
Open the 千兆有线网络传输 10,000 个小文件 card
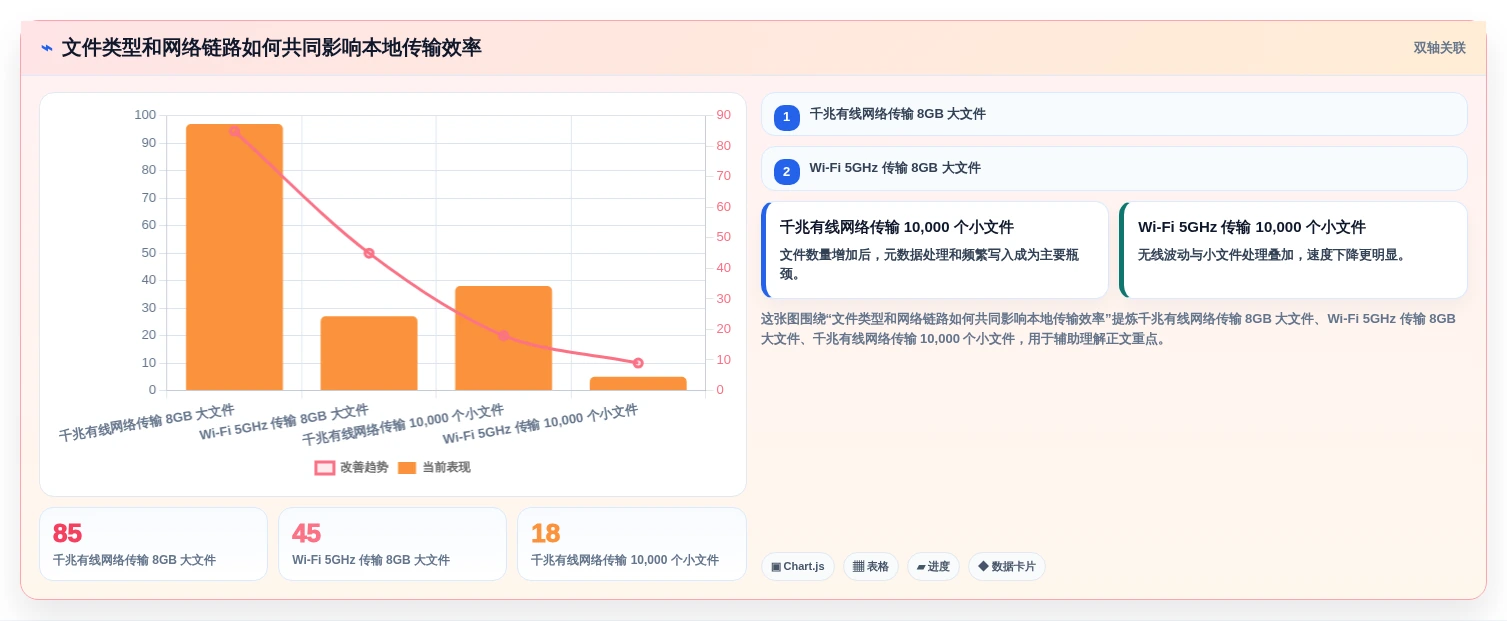pyautogui.click(x=935, y=250)
